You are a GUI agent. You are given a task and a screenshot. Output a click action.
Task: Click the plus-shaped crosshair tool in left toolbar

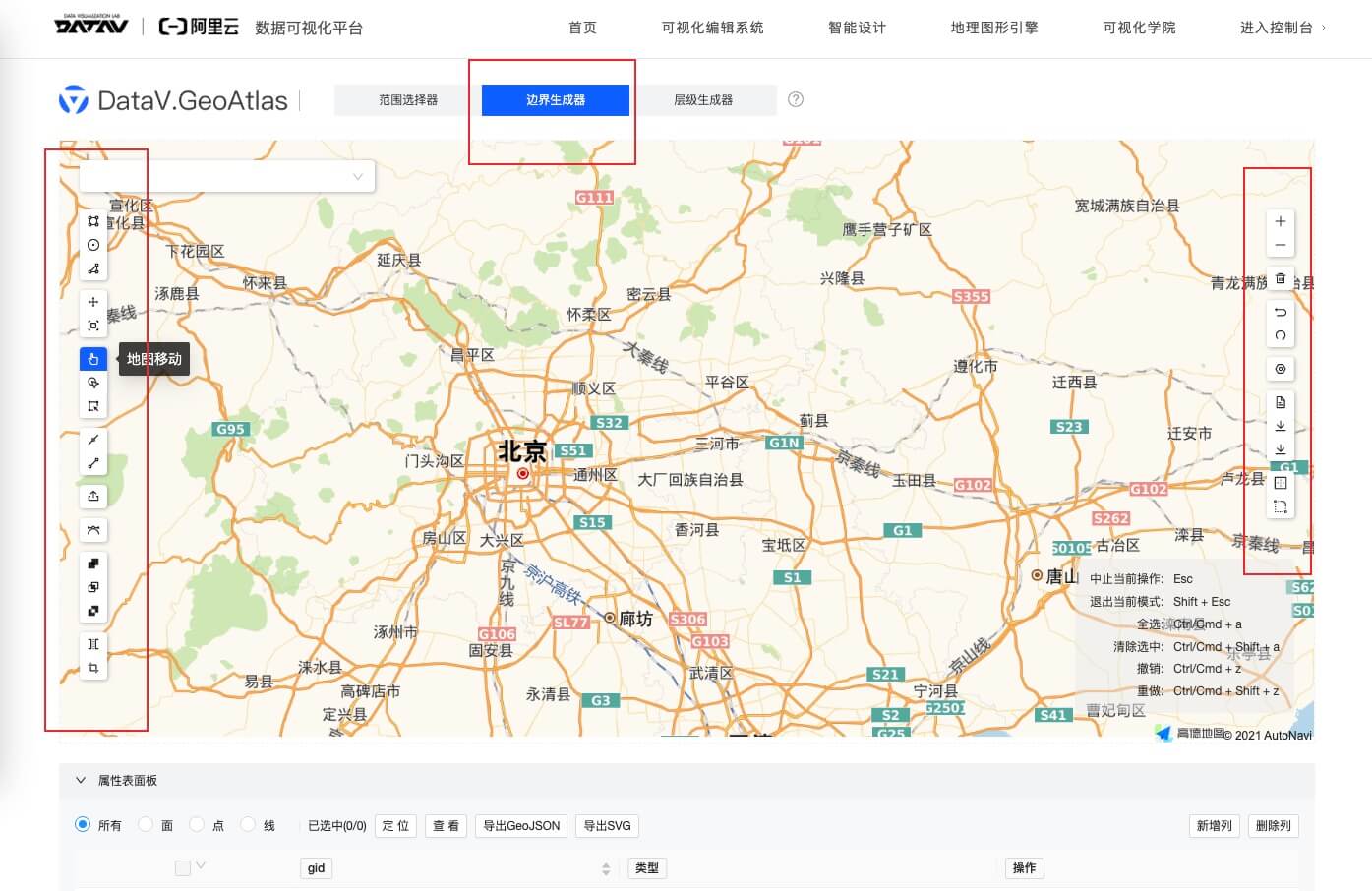(93, 302)
